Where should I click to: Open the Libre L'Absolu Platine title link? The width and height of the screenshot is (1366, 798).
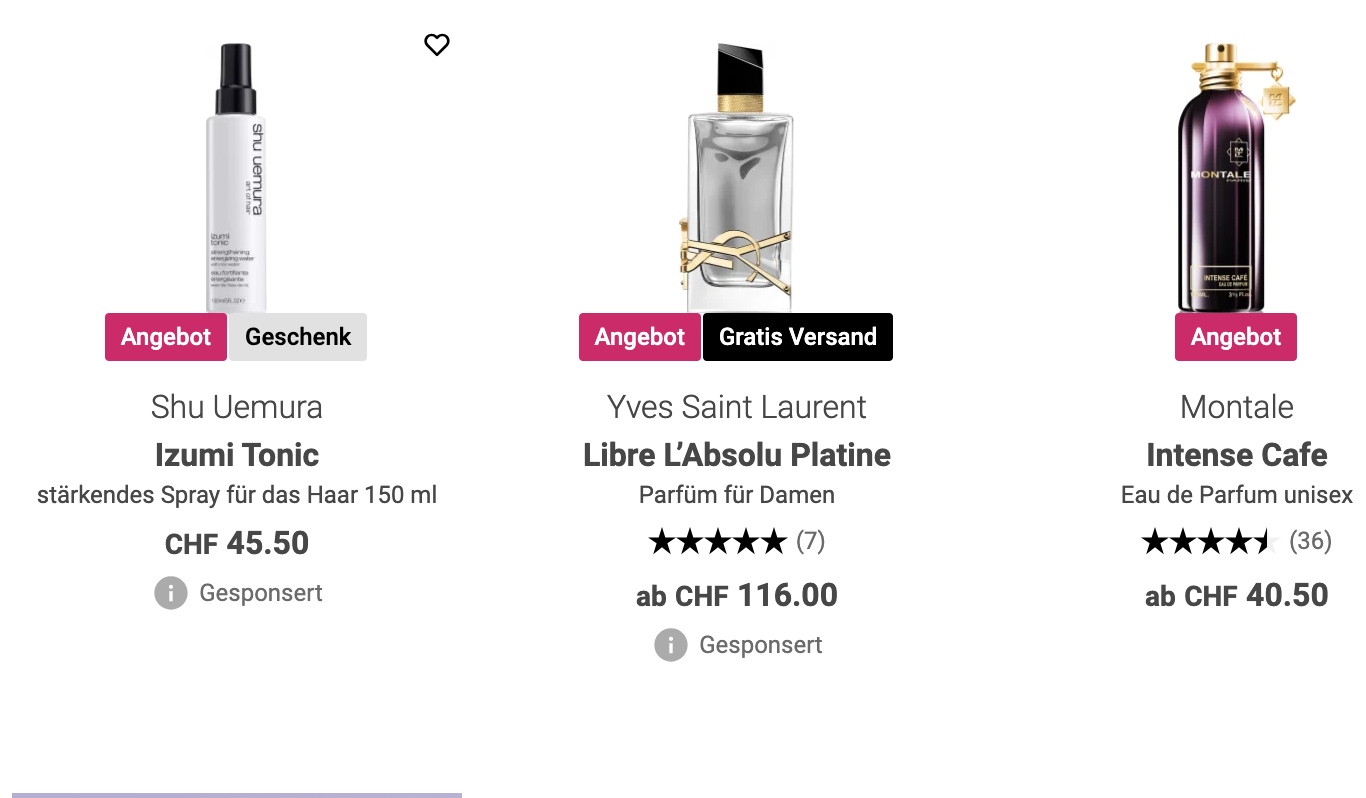click(x=737, y=455)
